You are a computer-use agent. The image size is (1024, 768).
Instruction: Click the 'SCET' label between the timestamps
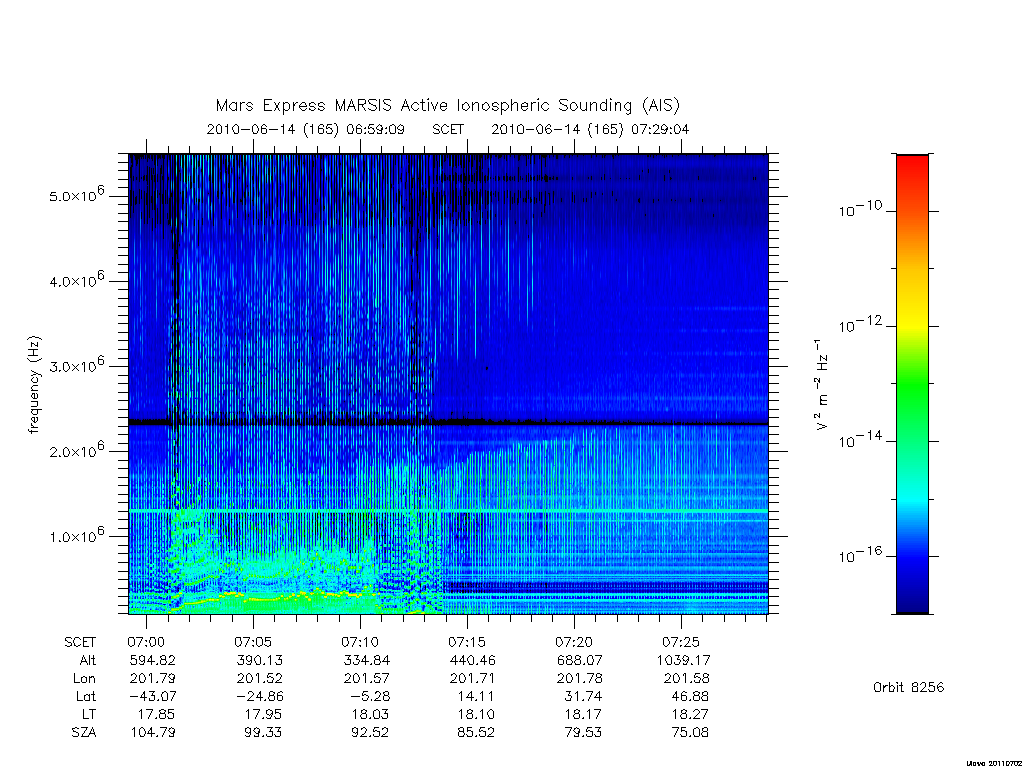tap(448, 129)
